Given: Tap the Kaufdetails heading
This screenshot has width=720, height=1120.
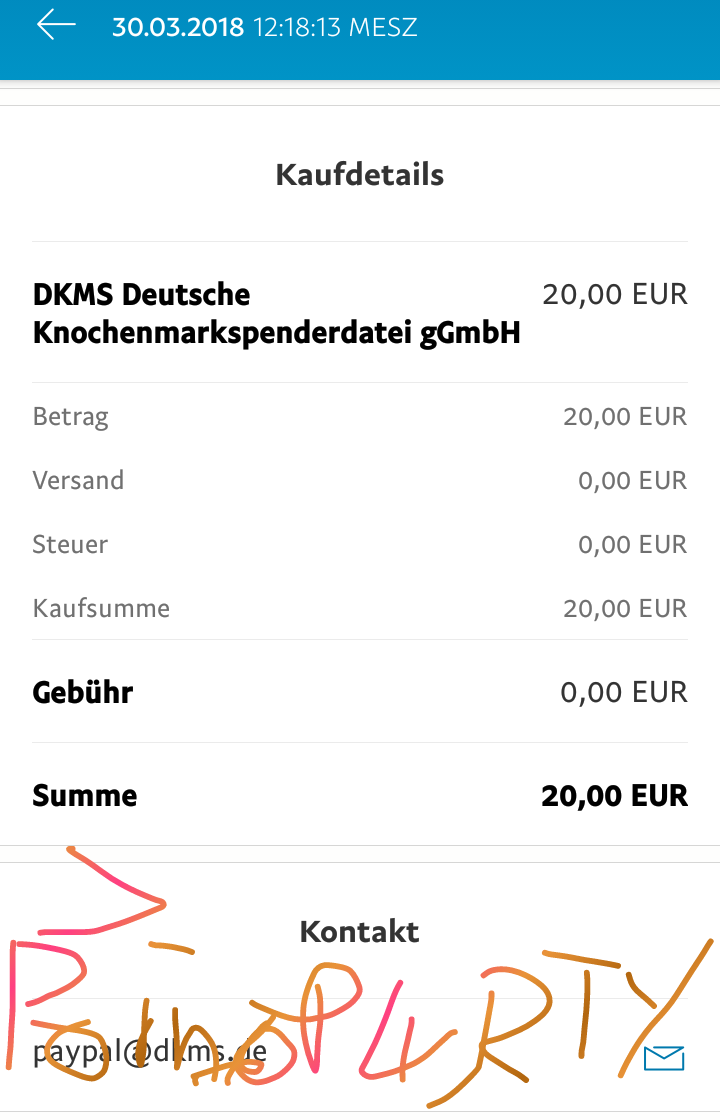Looking at the screenshot, I should [360, 175].
